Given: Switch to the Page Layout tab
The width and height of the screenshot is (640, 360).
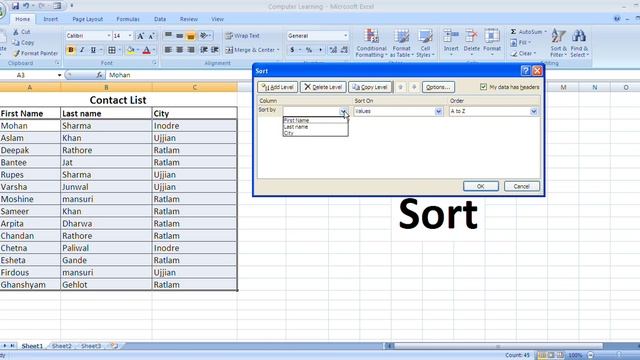Looking at the screenshot, I should click(x=87, y=19).
